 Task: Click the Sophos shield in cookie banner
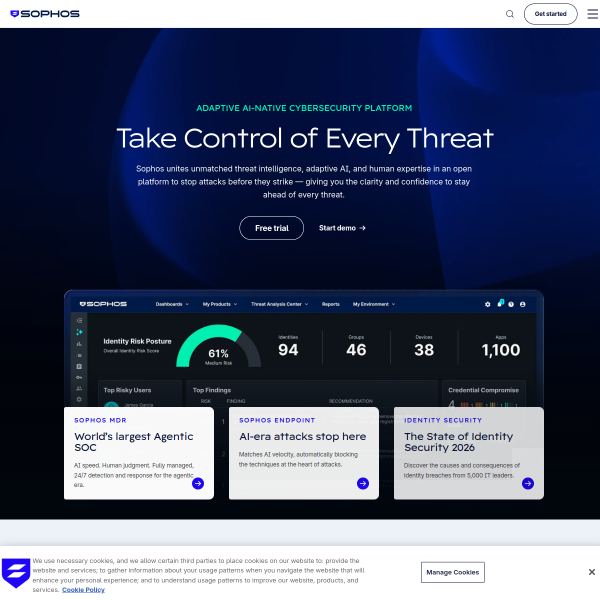click(16, 573)
